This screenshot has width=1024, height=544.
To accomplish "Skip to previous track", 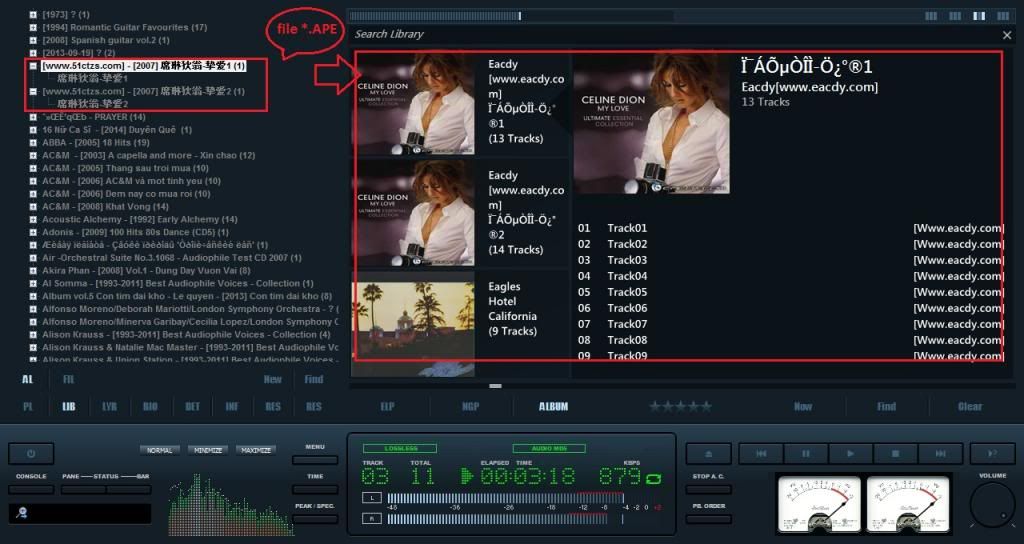I will (761, 453).
